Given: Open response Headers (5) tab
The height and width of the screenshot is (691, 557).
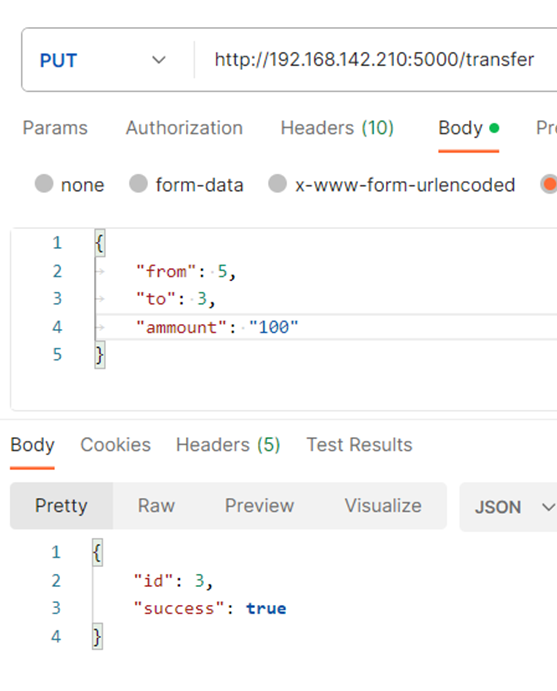Looking at the screenshot, I should click(x=228, y=445).
